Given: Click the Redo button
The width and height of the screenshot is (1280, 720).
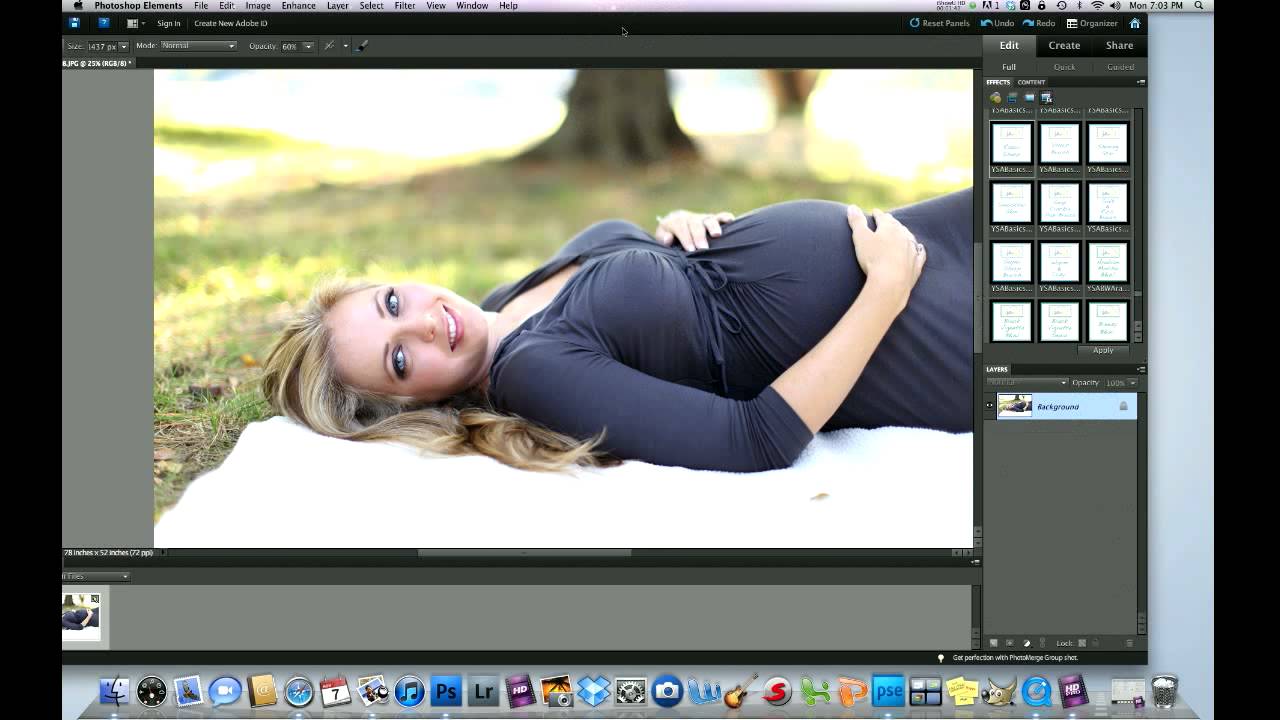Looking at the screenshot, I should tap(1039, 23).
